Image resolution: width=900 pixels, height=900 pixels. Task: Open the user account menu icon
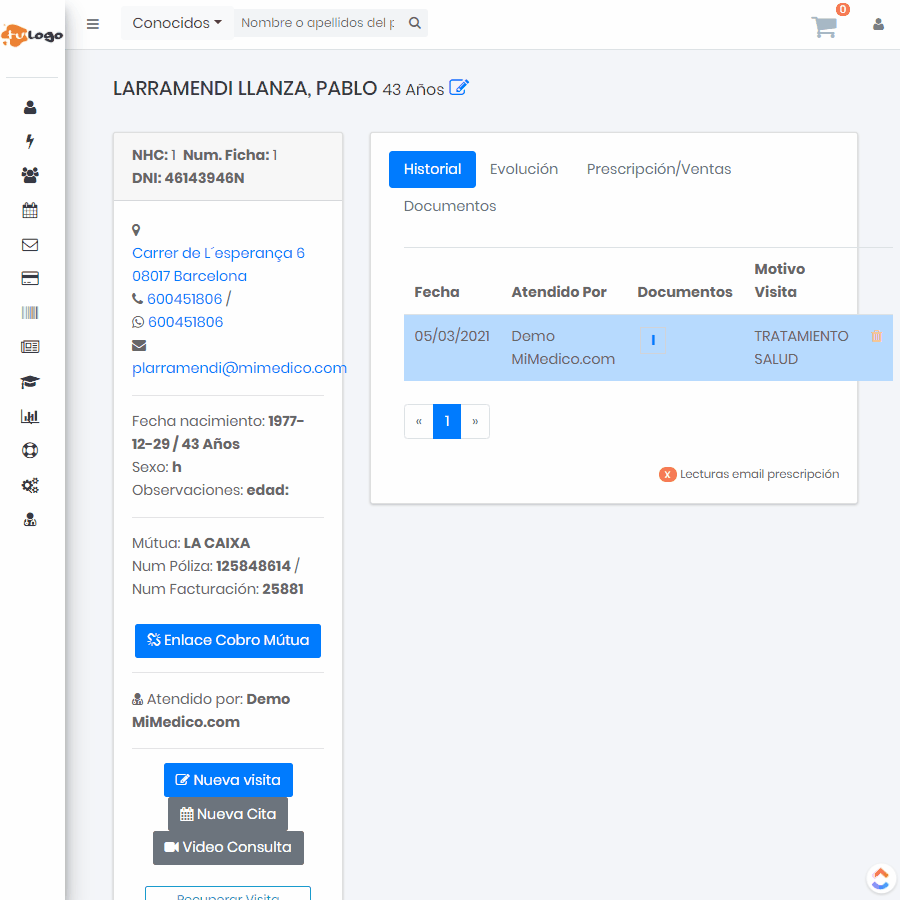[x=878, y=24]
